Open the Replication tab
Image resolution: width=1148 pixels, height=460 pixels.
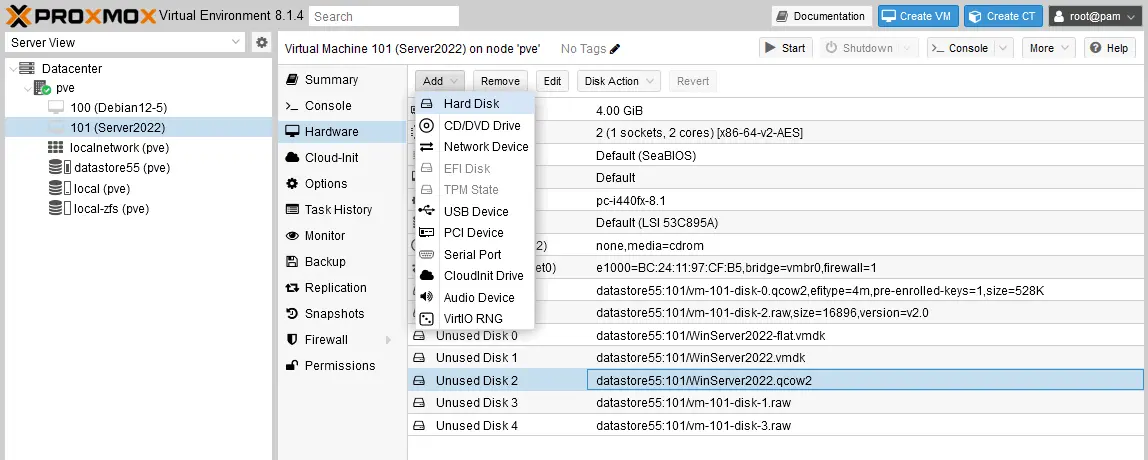[343, 288]
